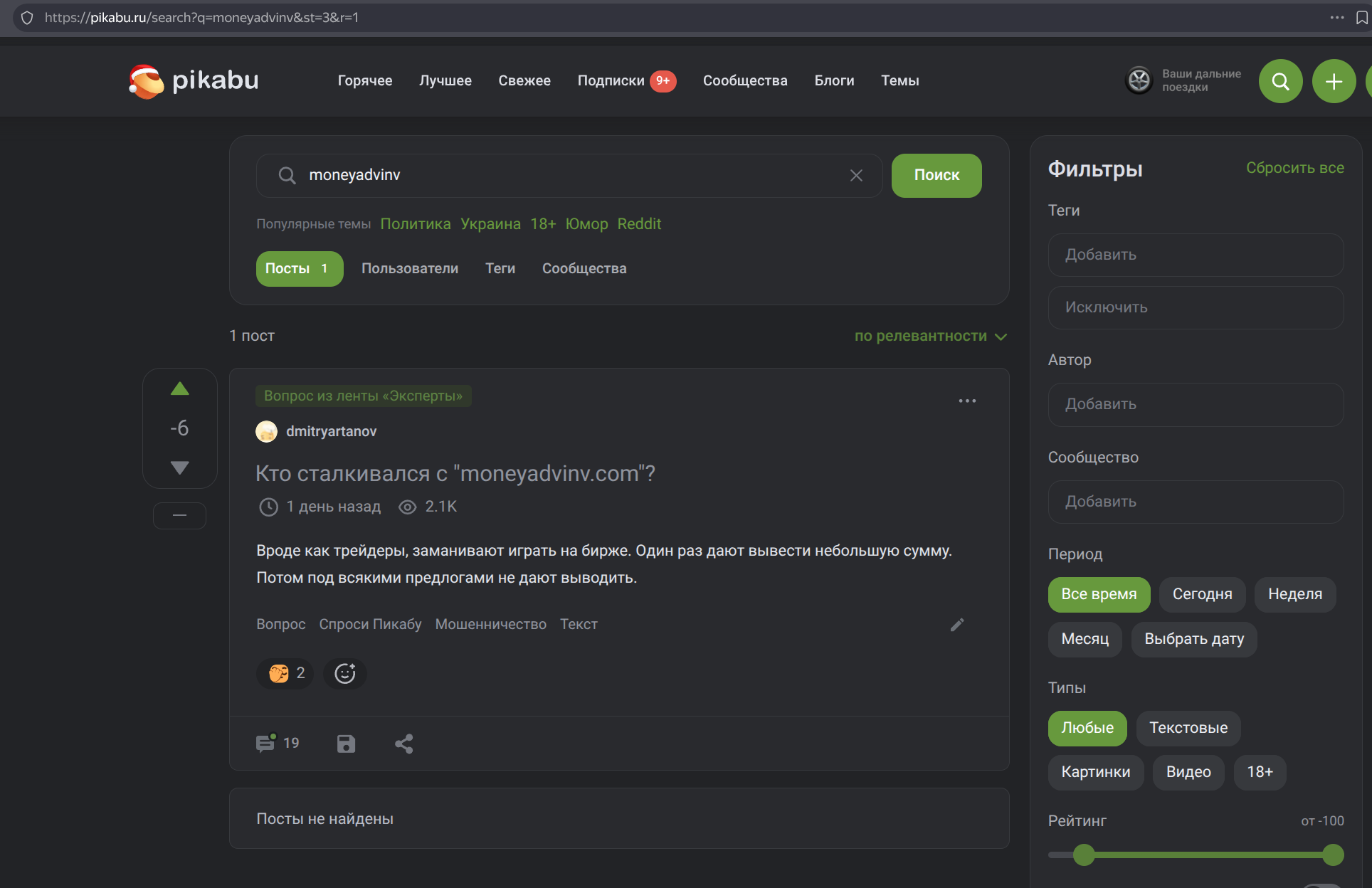Go to the Свежее section
The image size is (1372, 888).
click(524, 81)
